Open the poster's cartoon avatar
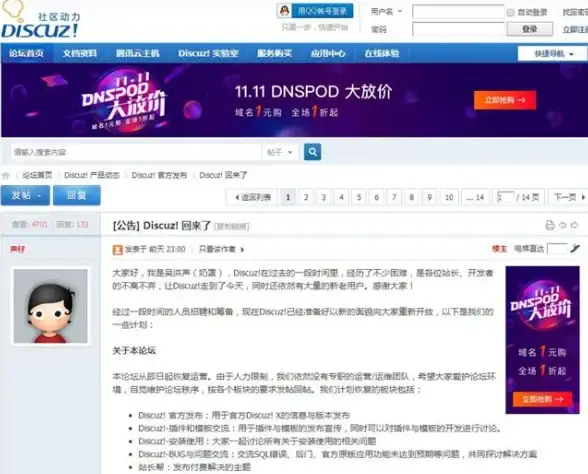 coord(51,306)
